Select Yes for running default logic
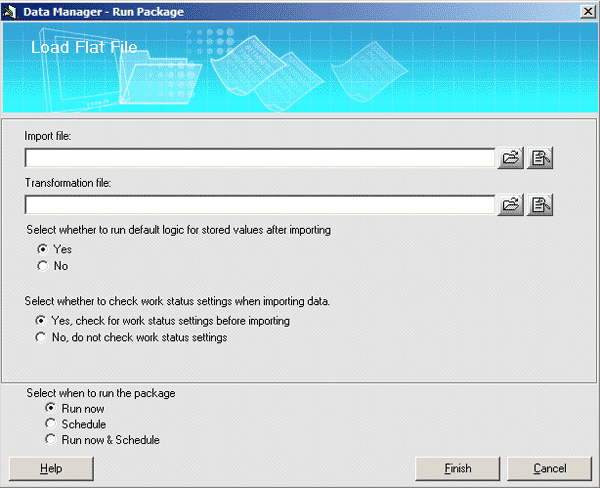This screenshot has width=600, height=488. pos(42,249)
